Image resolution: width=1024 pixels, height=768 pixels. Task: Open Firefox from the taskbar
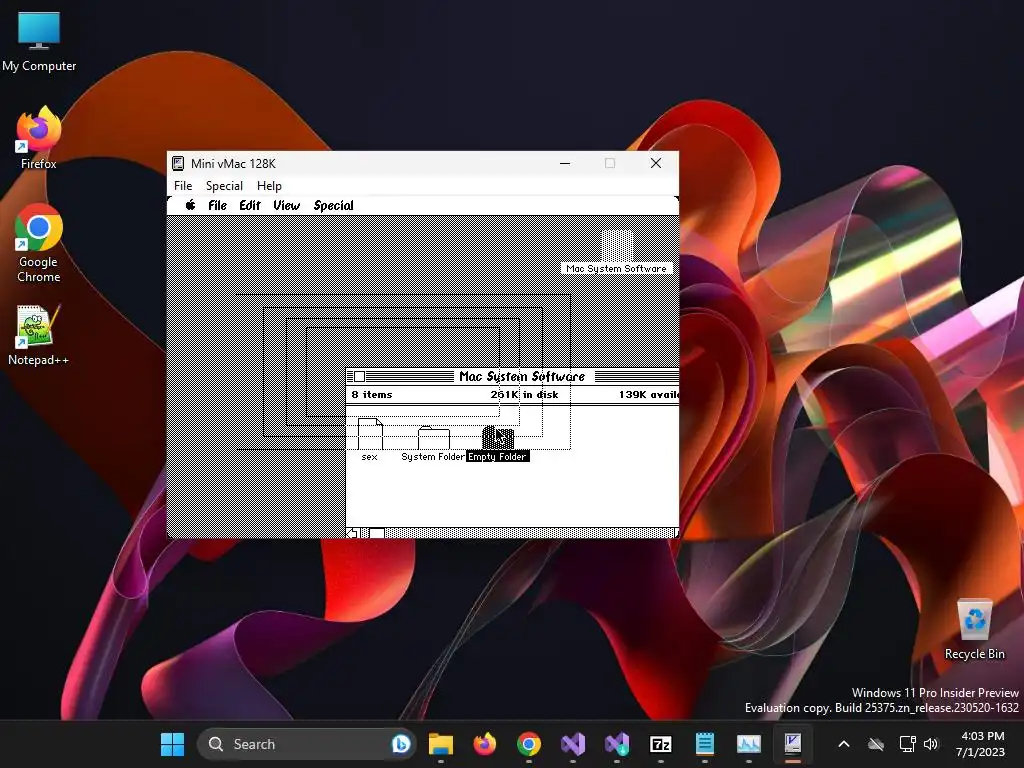[485, 744]
